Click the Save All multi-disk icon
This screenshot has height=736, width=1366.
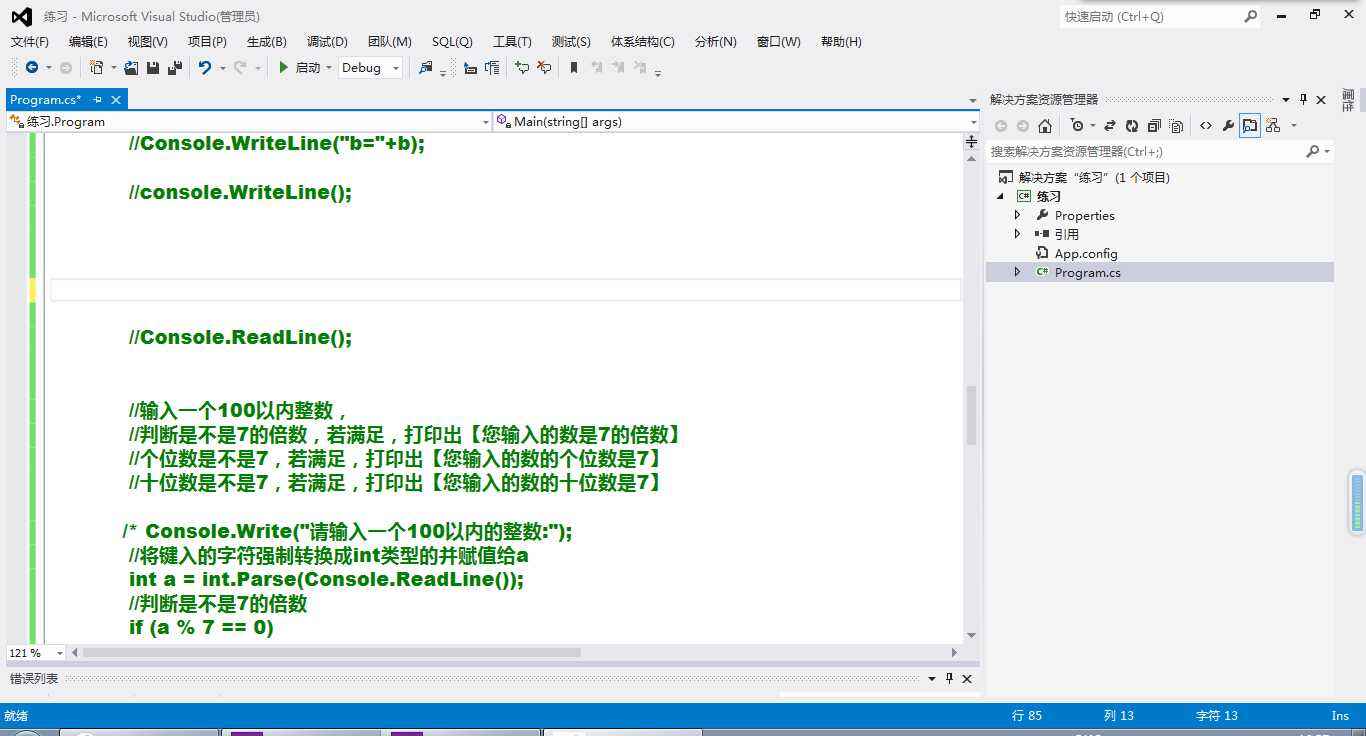[175, 67]
